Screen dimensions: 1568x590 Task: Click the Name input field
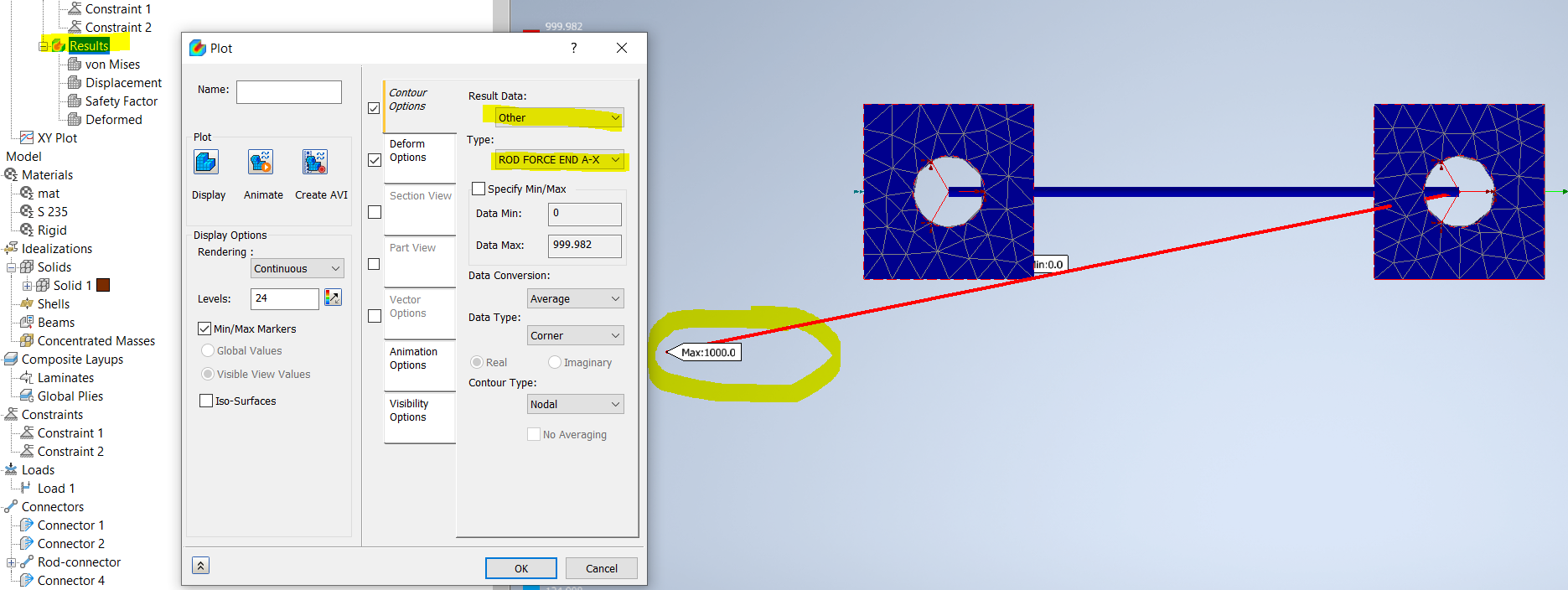pyautogui.click(x=289, y=91)
